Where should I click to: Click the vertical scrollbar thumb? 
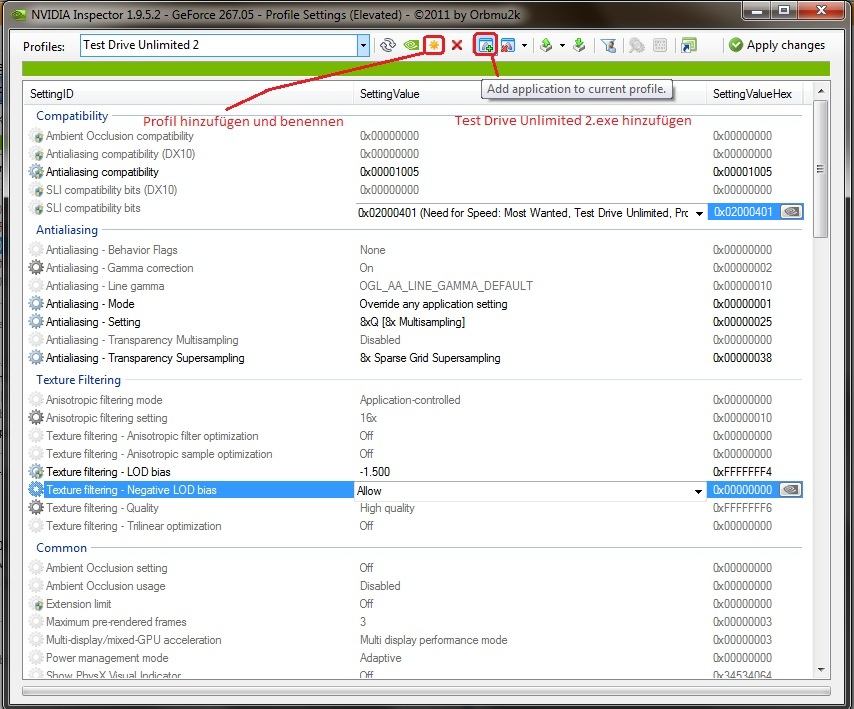820,169
